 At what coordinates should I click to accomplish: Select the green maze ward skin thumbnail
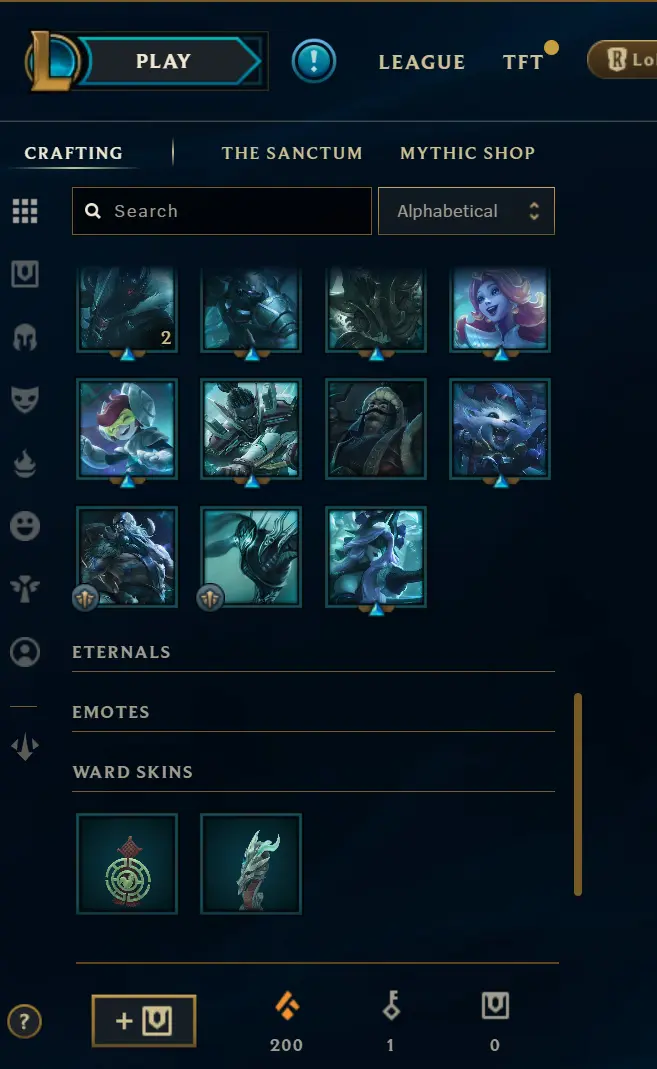[x=127, y=864]
